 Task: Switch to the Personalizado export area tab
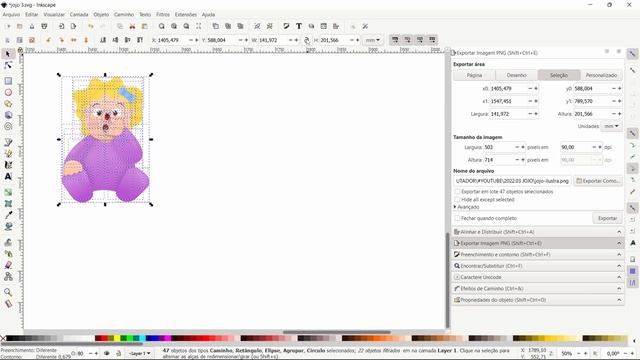(x=601, y=75)
